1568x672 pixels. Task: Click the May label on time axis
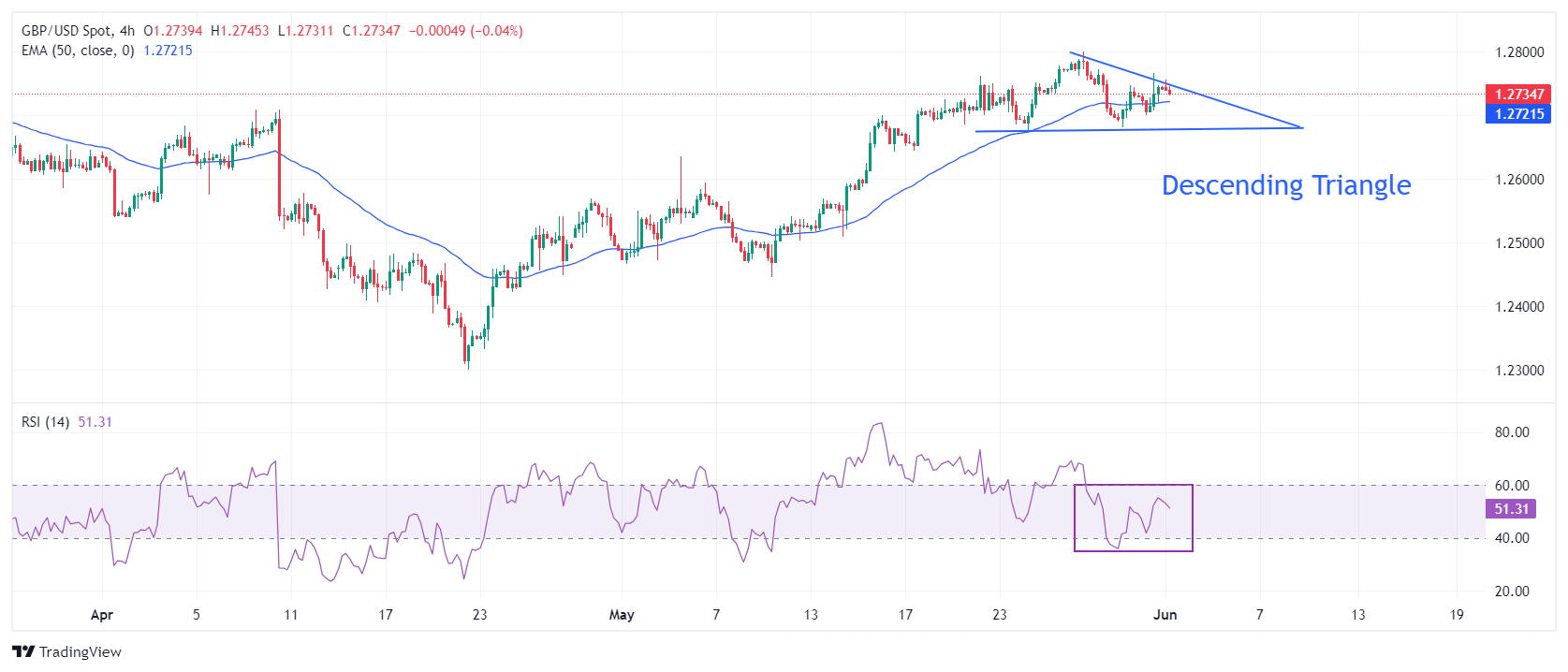[x=622, y=615]
